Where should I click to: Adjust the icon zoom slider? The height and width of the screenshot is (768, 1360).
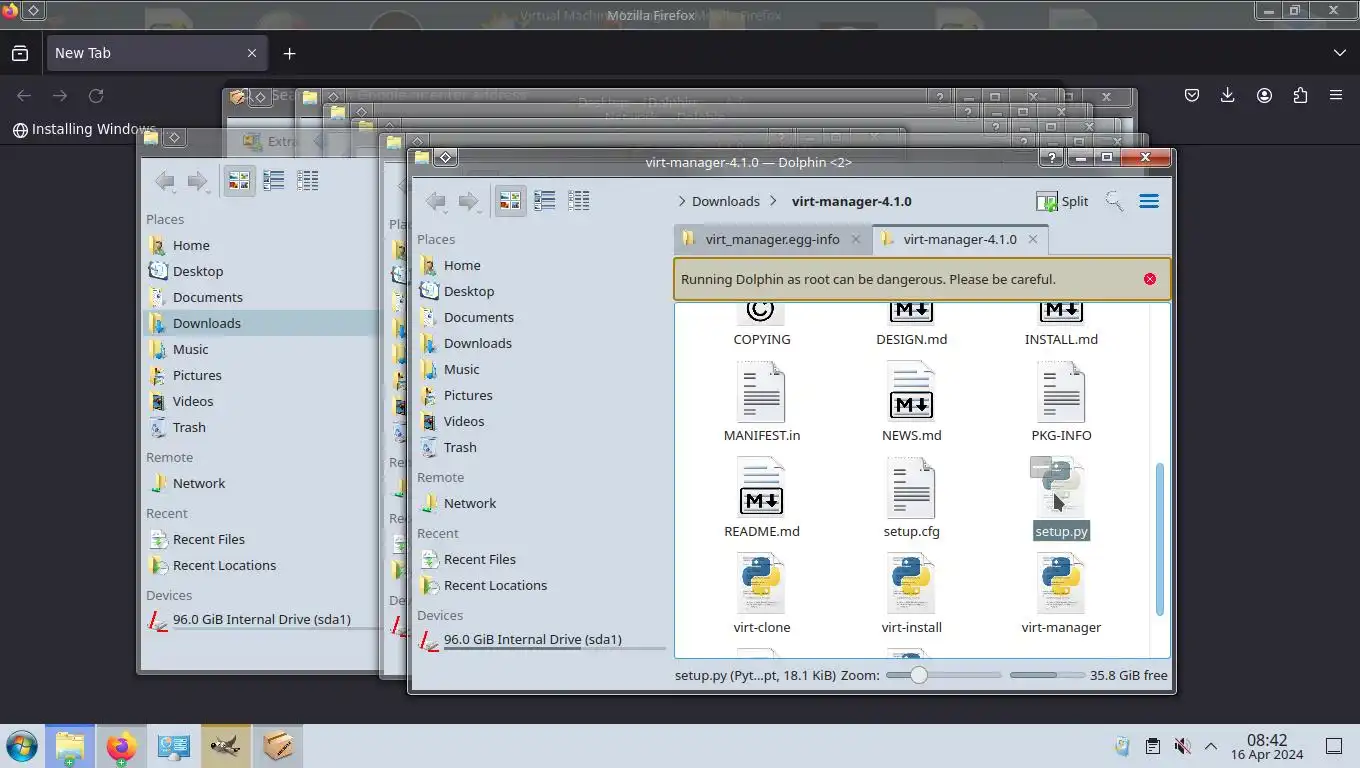(x=943, y=675)
